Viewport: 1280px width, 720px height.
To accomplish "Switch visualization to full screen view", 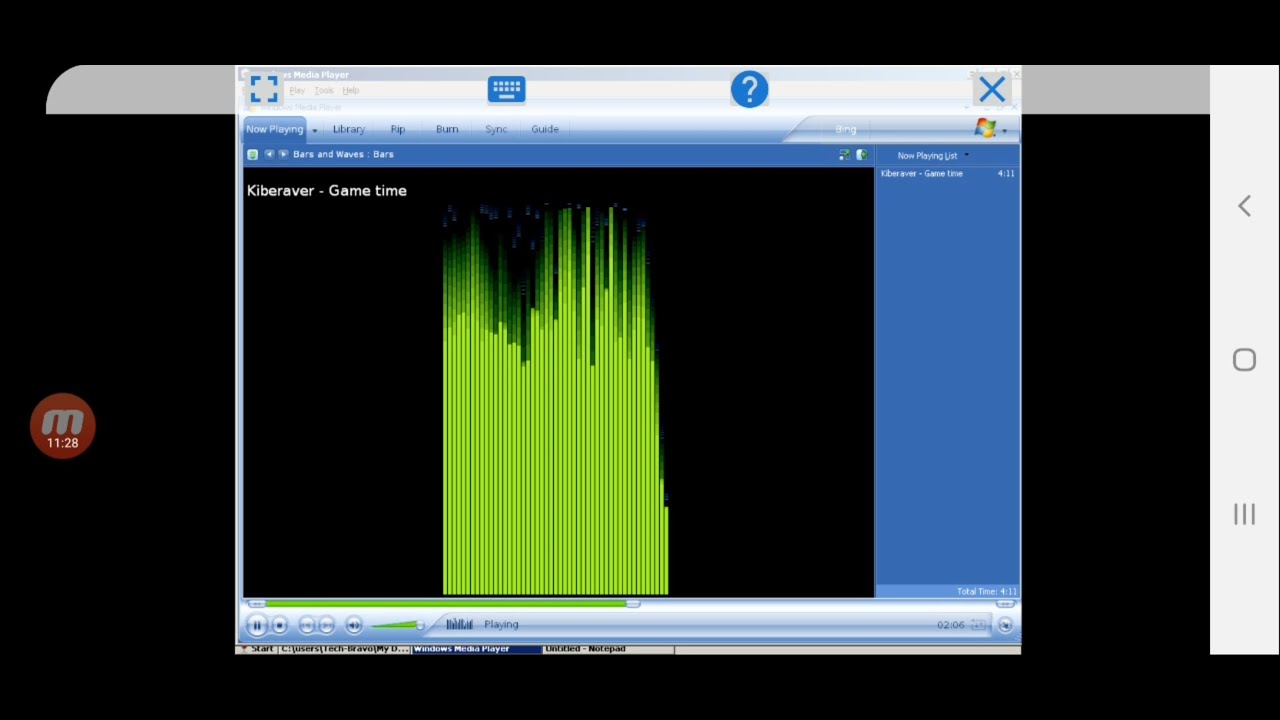I will click(844, 155).
